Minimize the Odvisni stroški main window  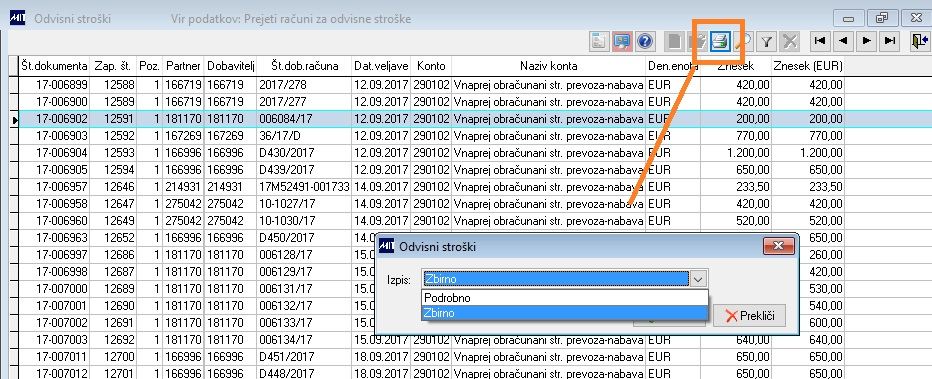click(849, 19)
